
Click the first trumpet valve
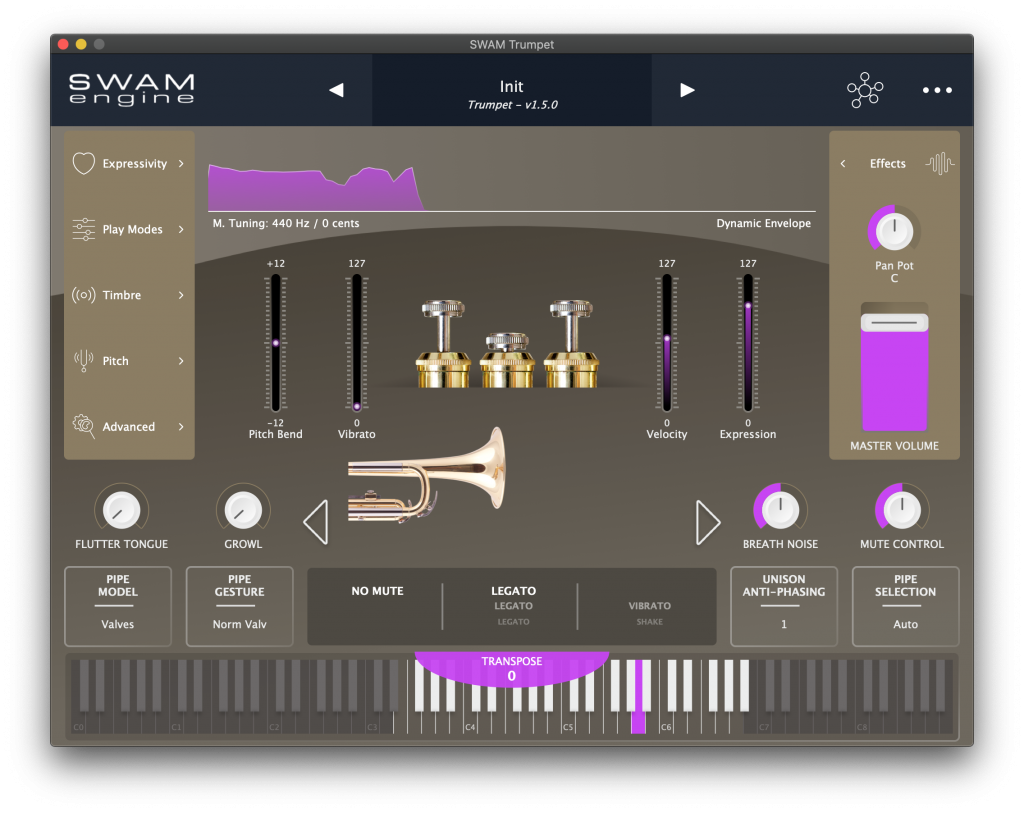tap(443, 343)
